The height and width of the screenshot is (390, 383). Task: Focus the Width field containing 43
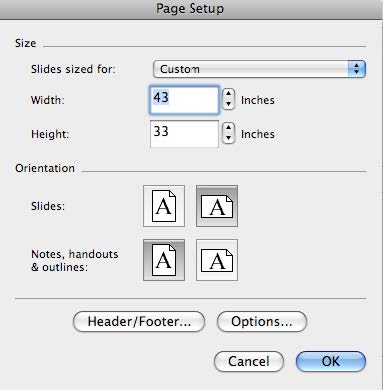(x=184, y=100)
